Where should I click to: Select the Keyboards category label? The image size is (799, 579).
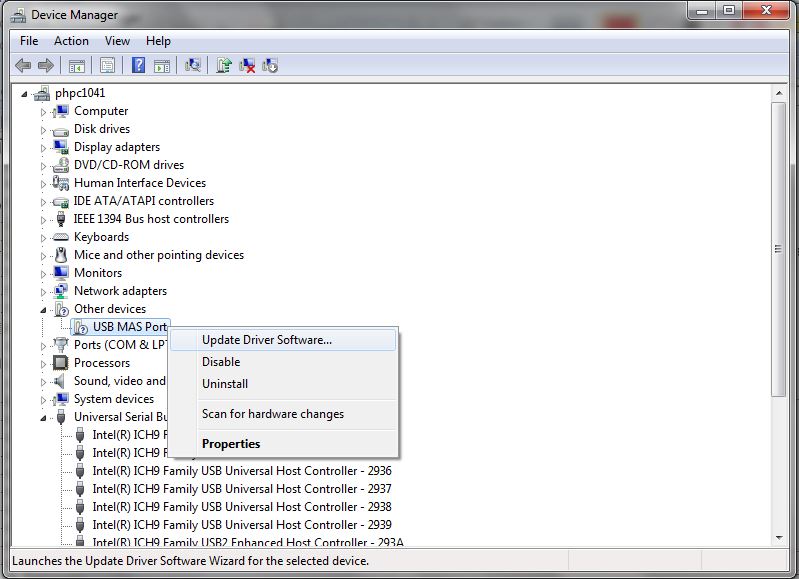(x=101, y=237)
